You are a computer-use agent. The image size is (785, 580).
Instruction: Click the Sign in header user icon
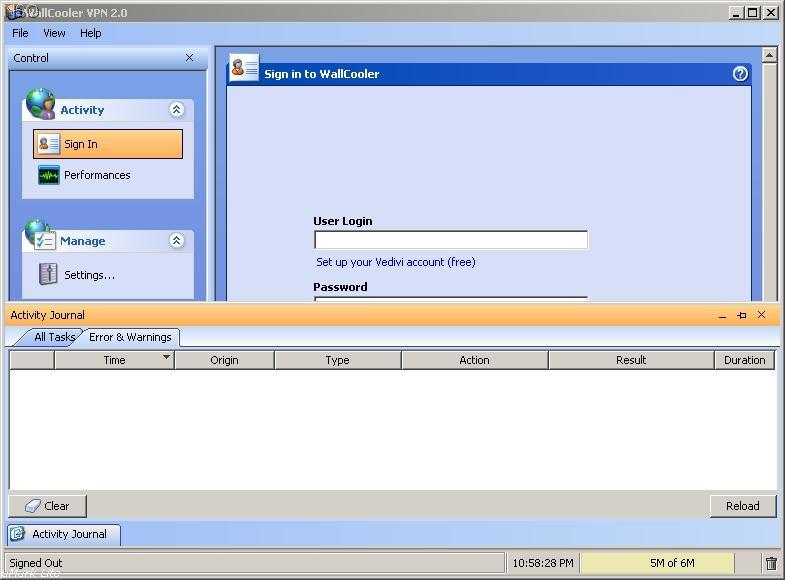click(244, 67)
